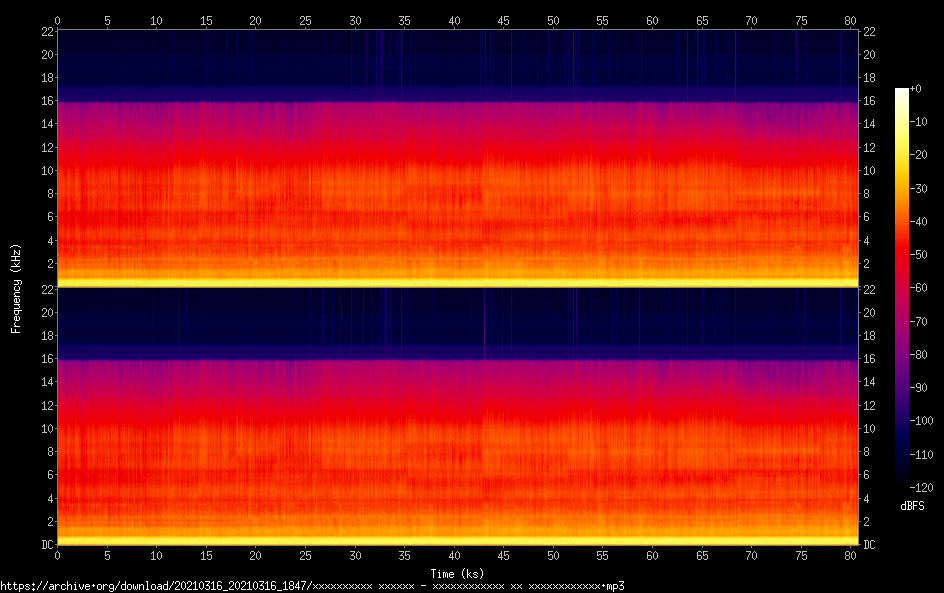The width and height of the screenshot is (944, 593).
Task: Click the '80' tick on the bottom time axis
Action: click(x=850, y=556)
